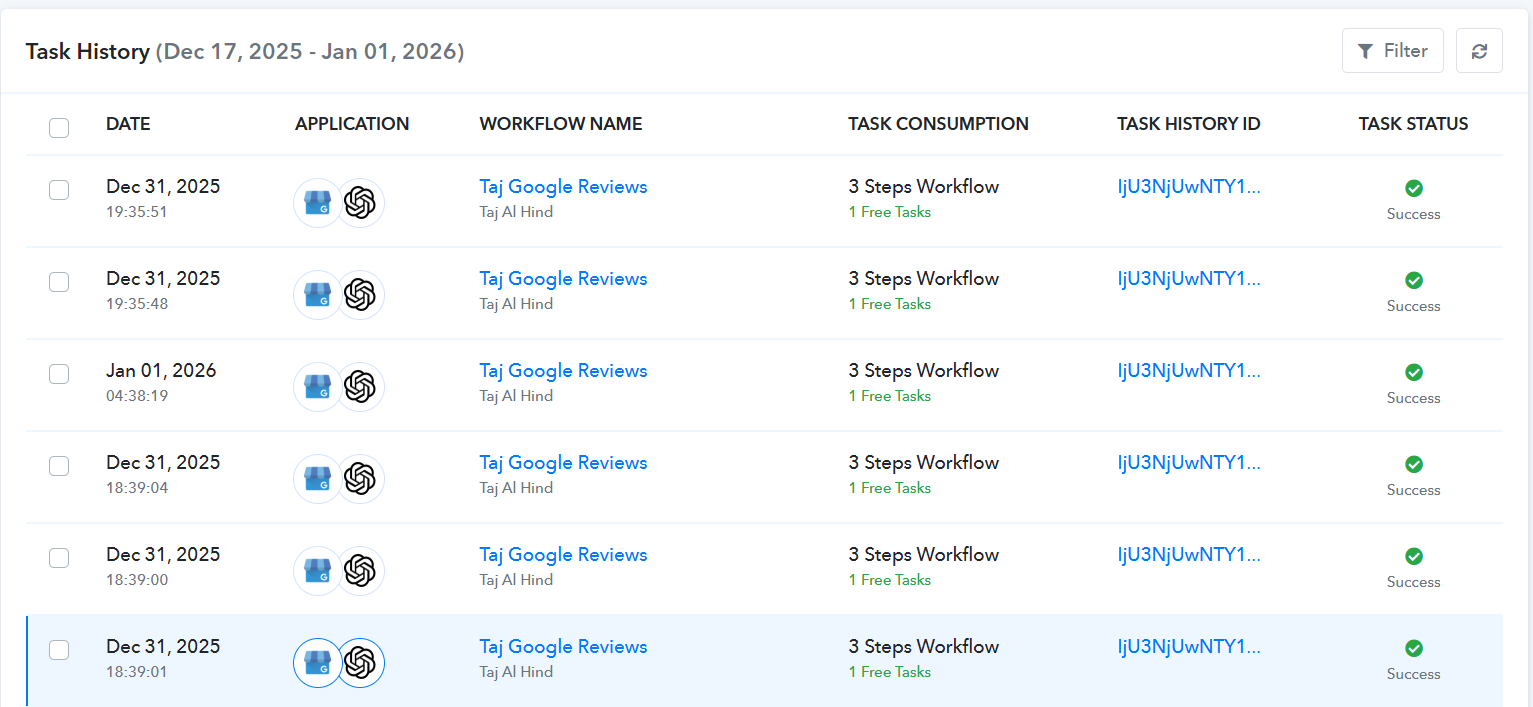Click the refresh task history icon
Viewport: 1533px width, 707px height.
[x=1479, y=51]
